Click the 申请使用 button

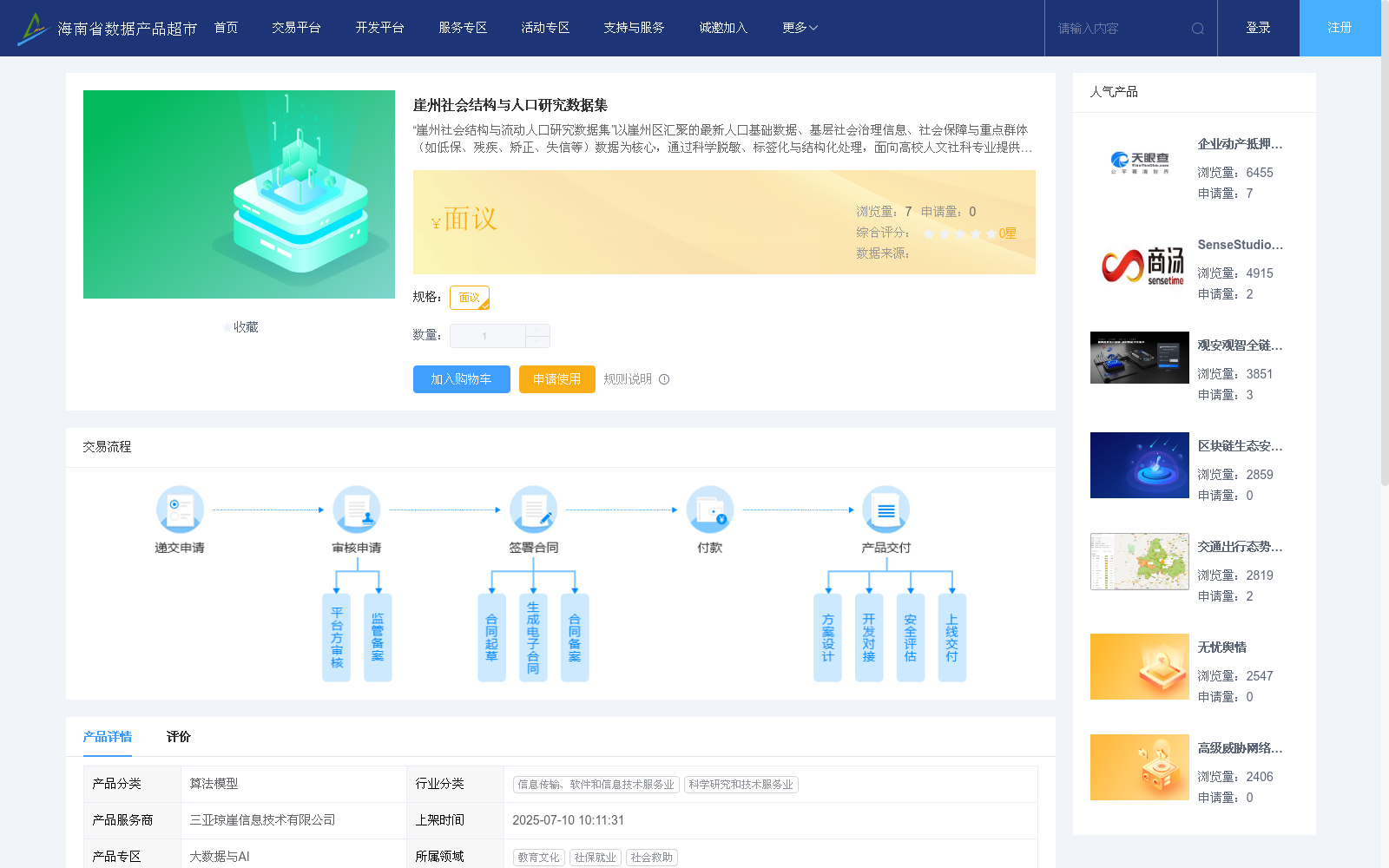[x=556, y=379]
